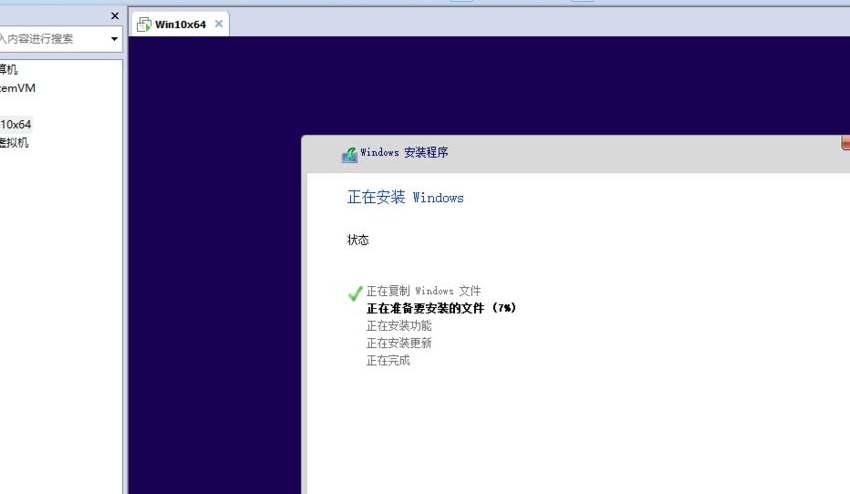Click the Windows 安装程序 title text
This screenshot has height=494, width=850.
(404, 152)
